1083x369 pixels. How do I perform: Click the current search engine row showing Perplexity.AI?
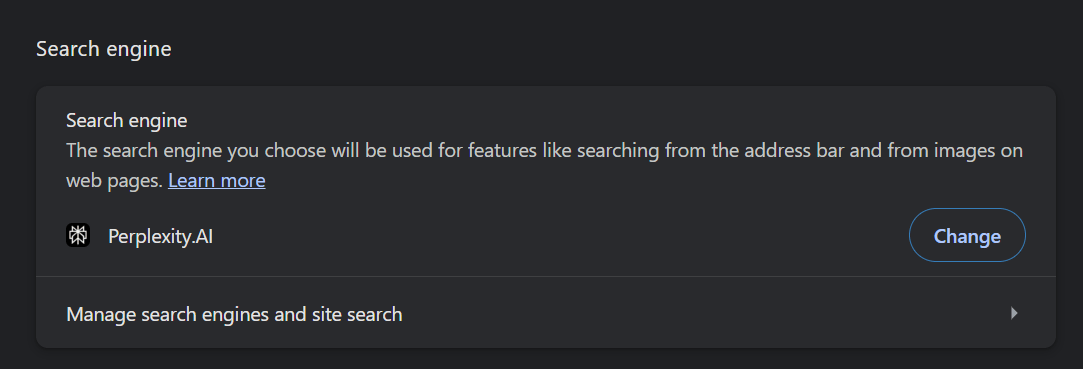[546, 236]
